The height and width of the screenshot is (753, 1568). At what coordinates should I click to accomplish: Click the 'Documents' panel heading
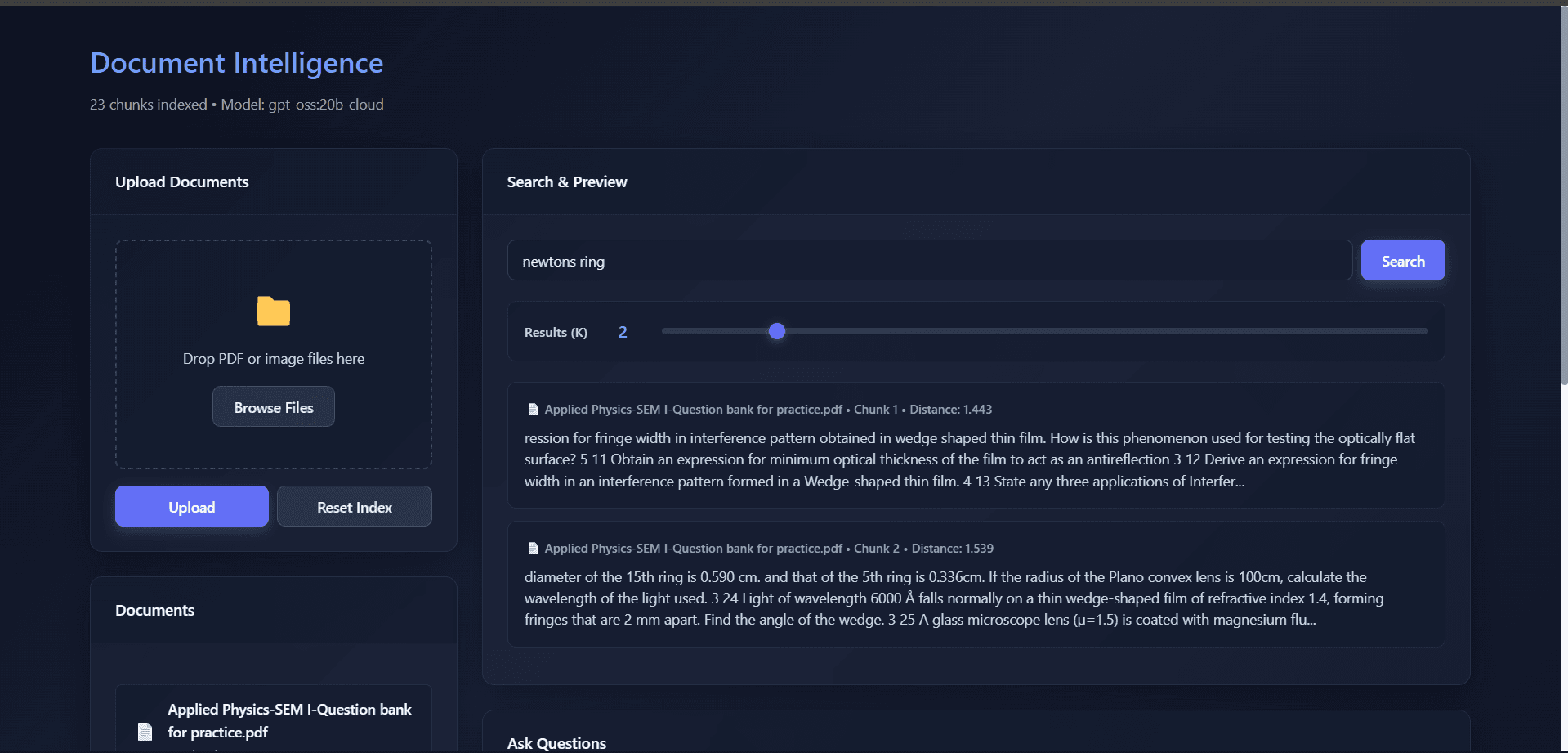tap(155, 611)
